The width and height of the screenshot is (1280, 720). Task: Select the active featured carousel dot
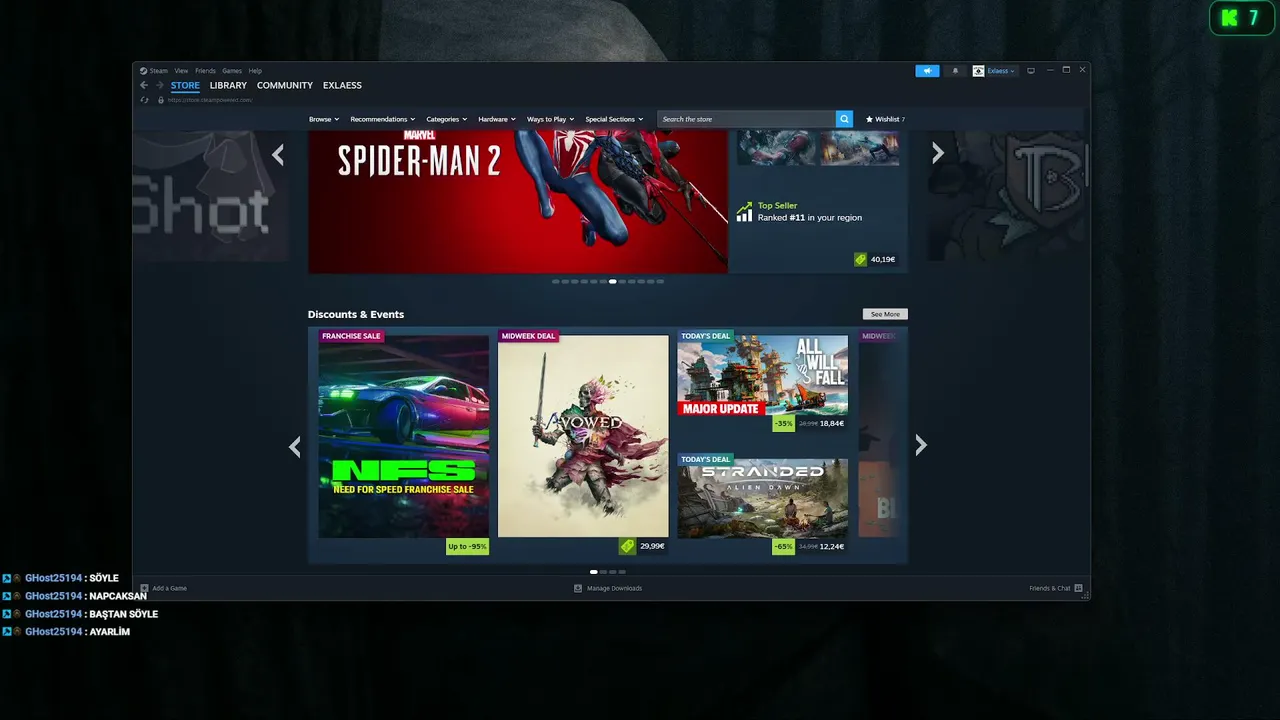tap(612, 282)
